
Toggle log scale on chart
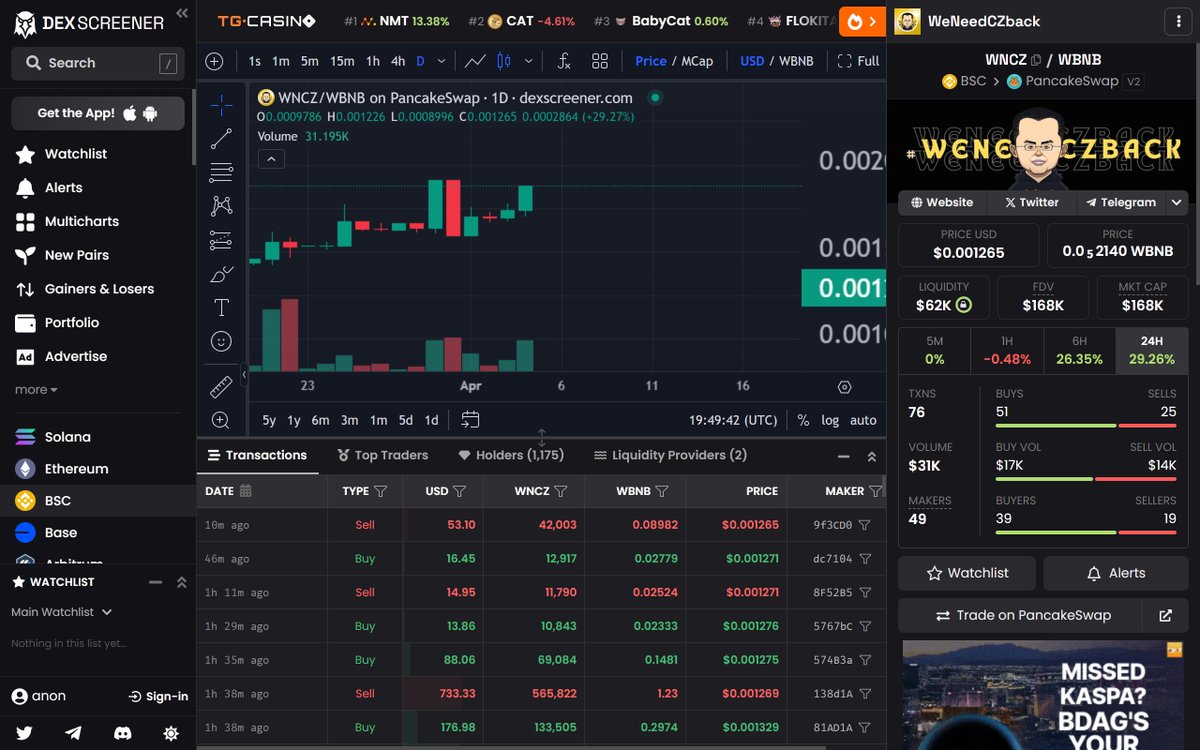tap(830, 420)
